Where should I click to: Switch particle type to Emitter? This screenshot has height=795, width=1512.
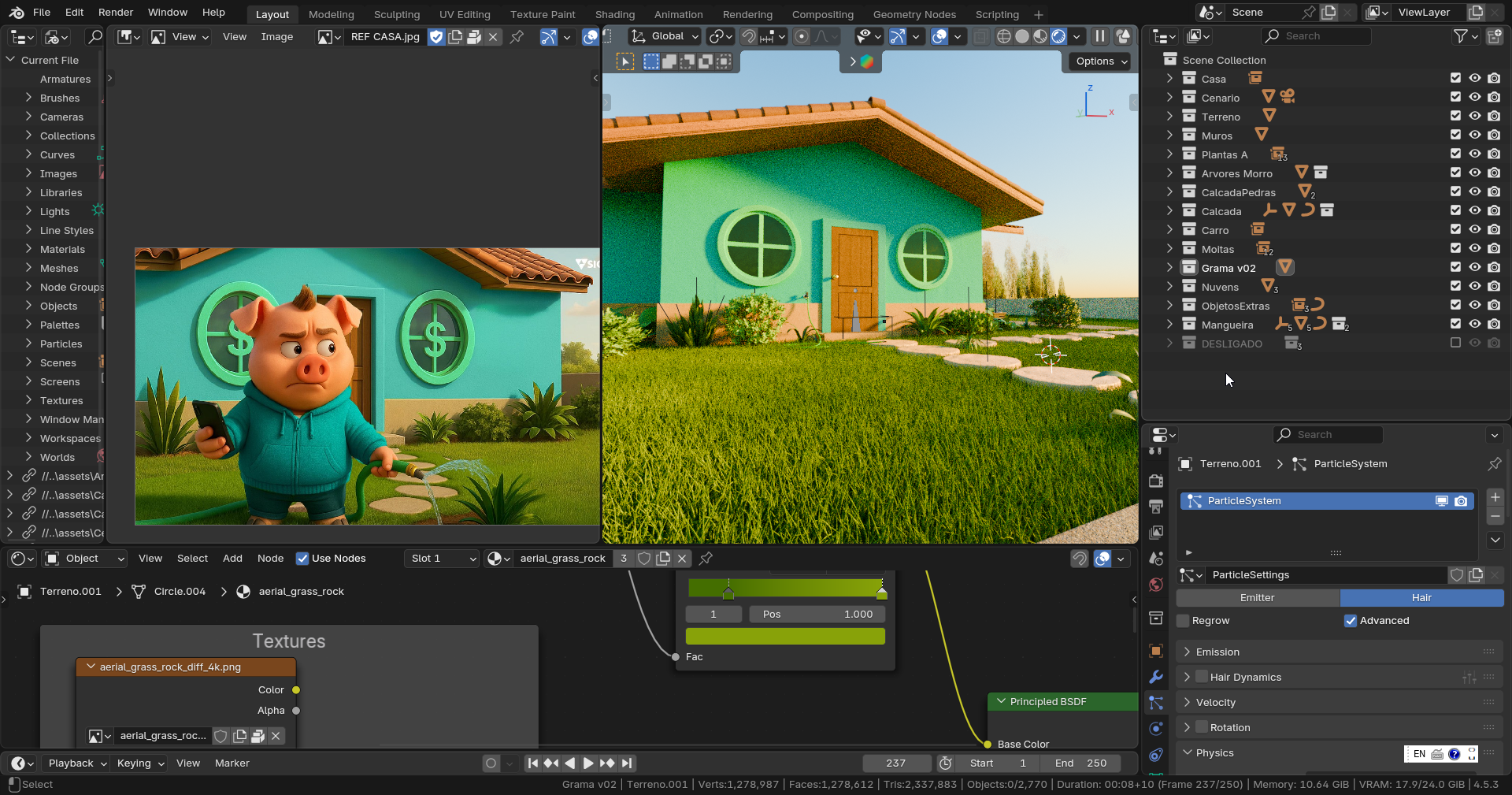point(1258,598)
